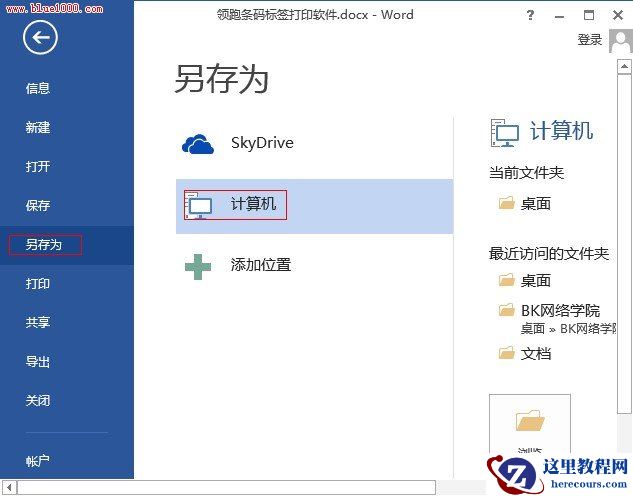Select 计算机 as the save location

[314, 206]
